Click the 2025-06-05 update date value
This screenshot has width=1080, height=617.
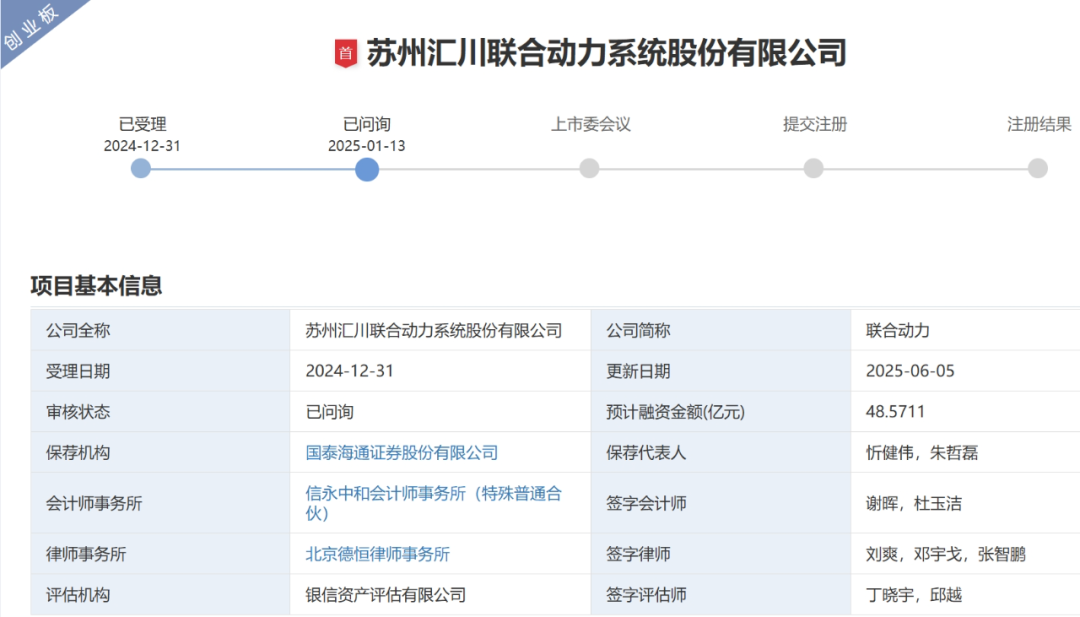click(910, 371)
